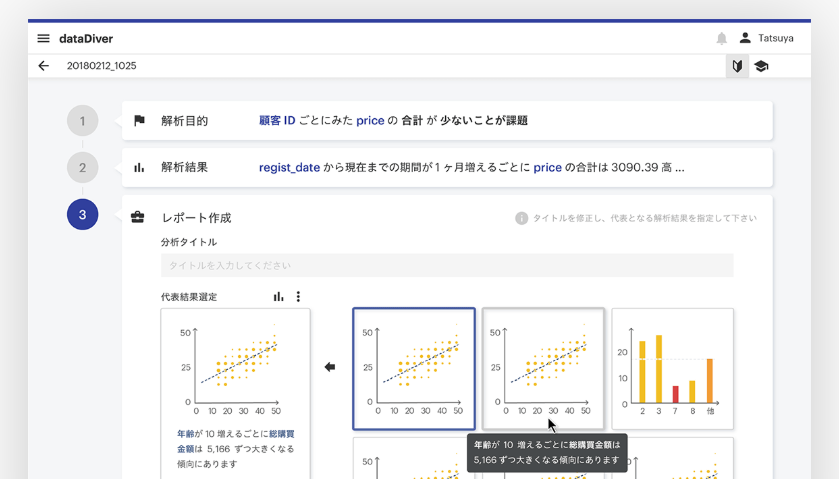Click chart type icon next to 代表結果選定
The image size is (839, 479).
tap(278, 296)
